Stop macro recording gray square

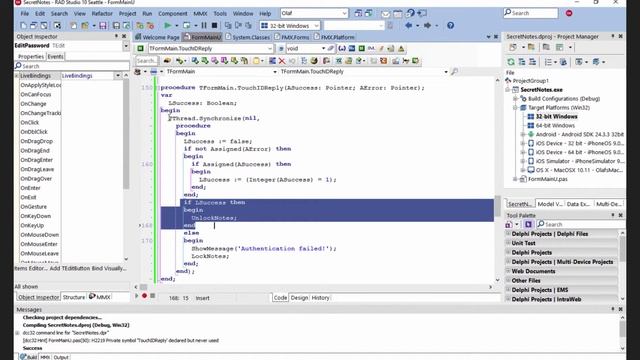[153, 296]
